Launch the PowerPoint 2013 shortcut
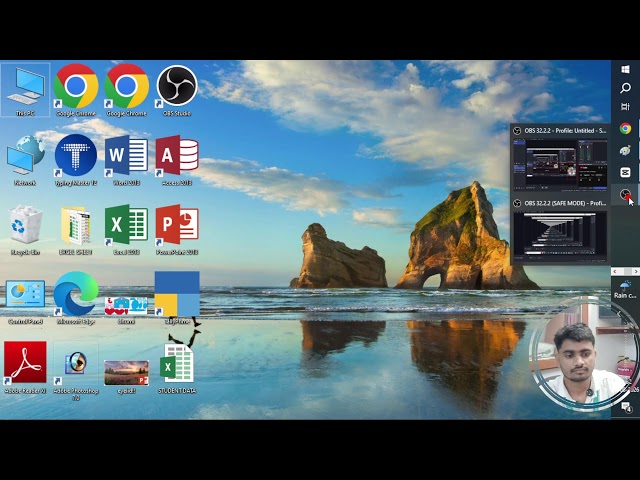 [177, 230]
